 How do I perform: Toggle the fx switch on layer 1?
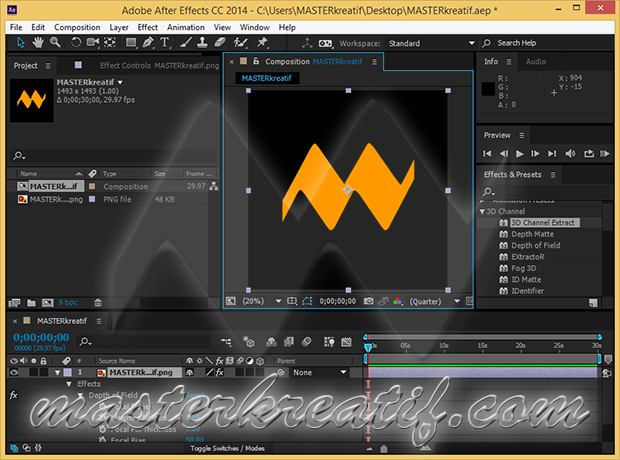coord(220,373)
